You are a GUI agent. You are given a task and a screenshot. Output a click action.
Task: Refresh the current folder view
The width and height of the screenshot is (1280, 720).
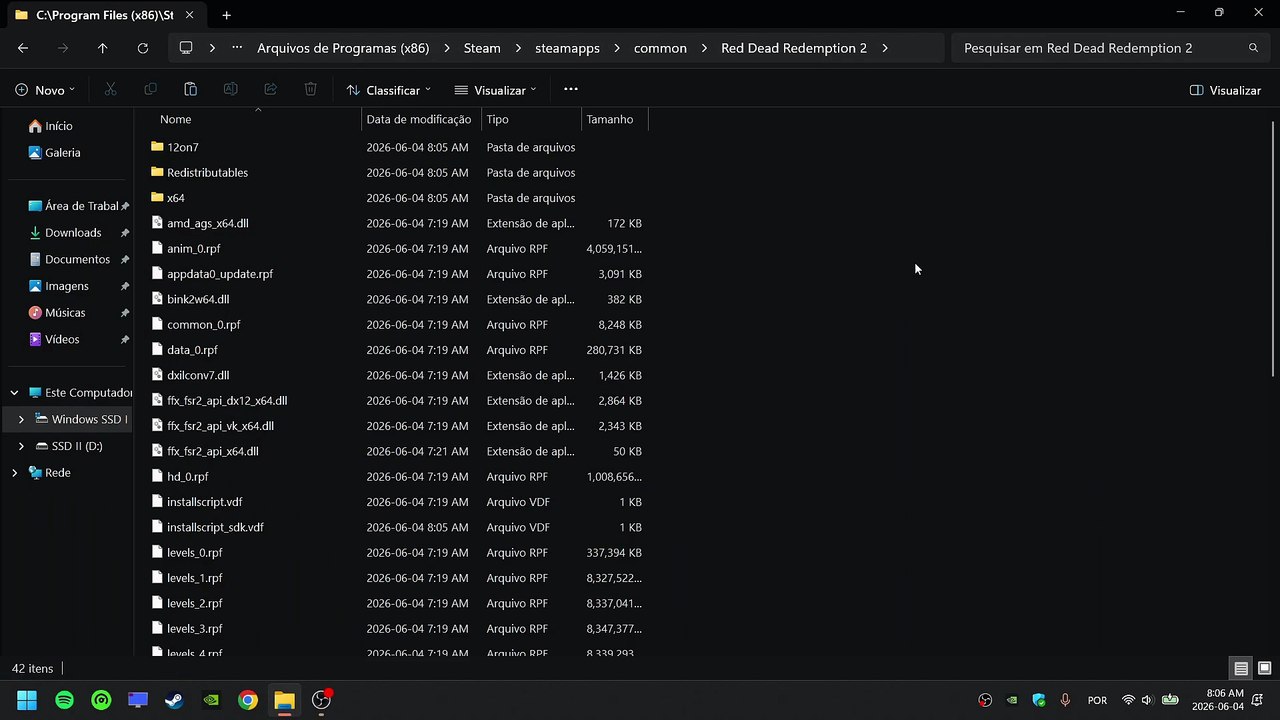[143, 48]
